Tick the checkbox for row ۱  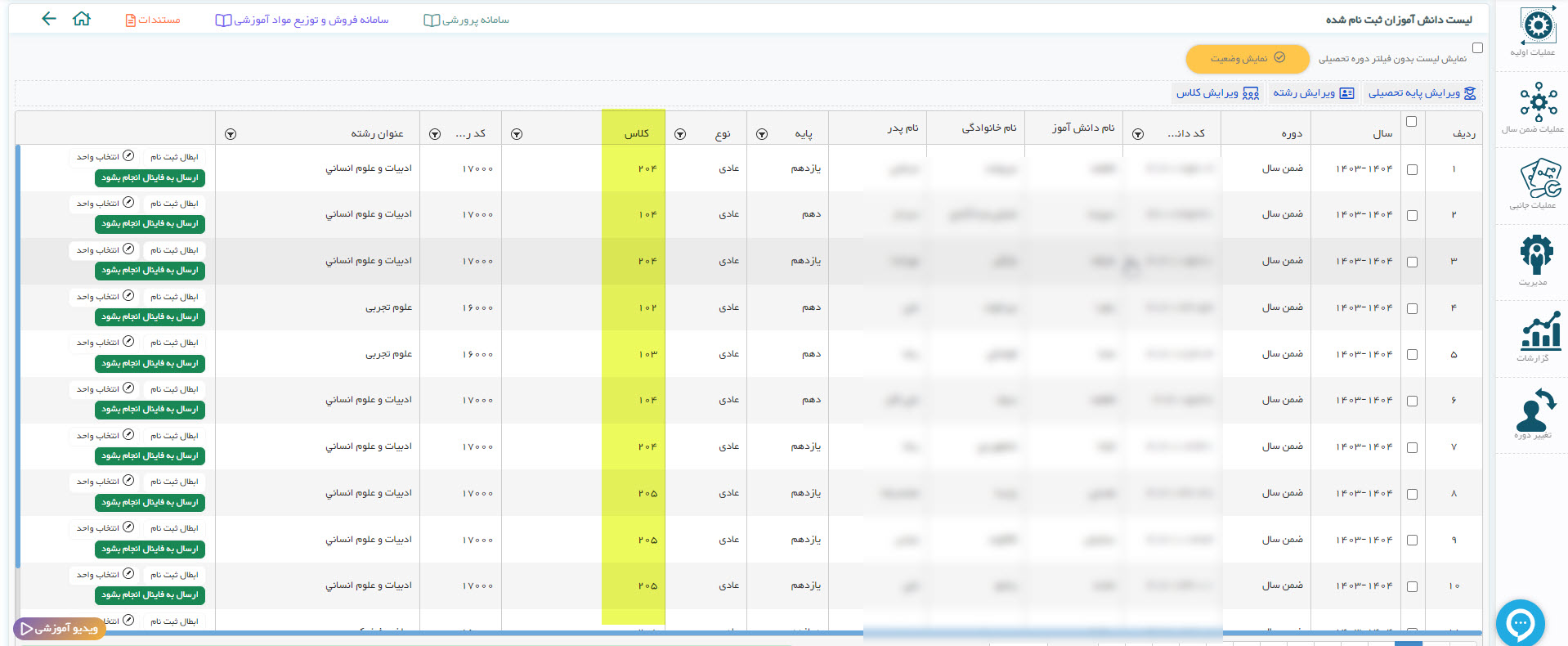pyautogui.click(x=1412, y=169)
